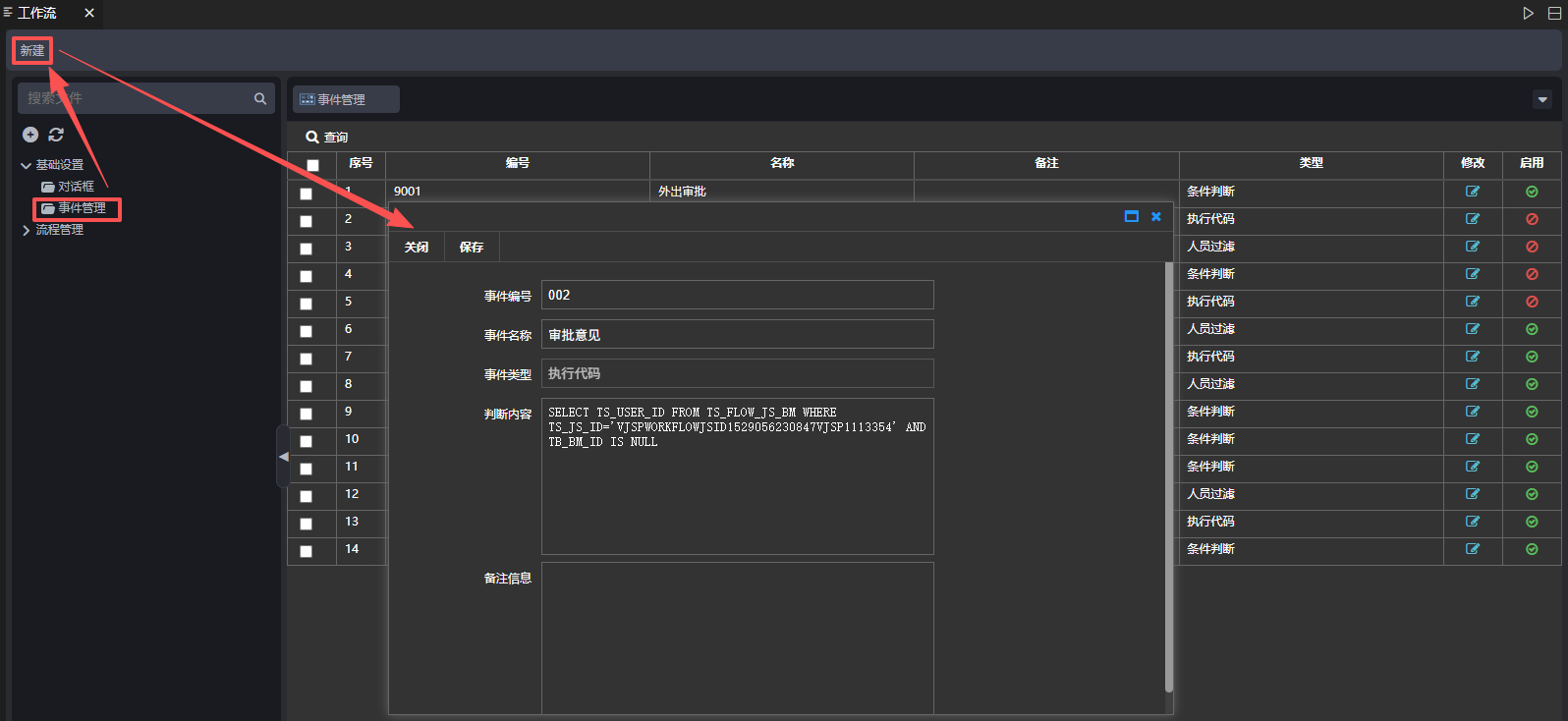Click the edit icon for row 9001
Image resolution: width=1568 pixels, height=721 pixels.
point(1472,192)
